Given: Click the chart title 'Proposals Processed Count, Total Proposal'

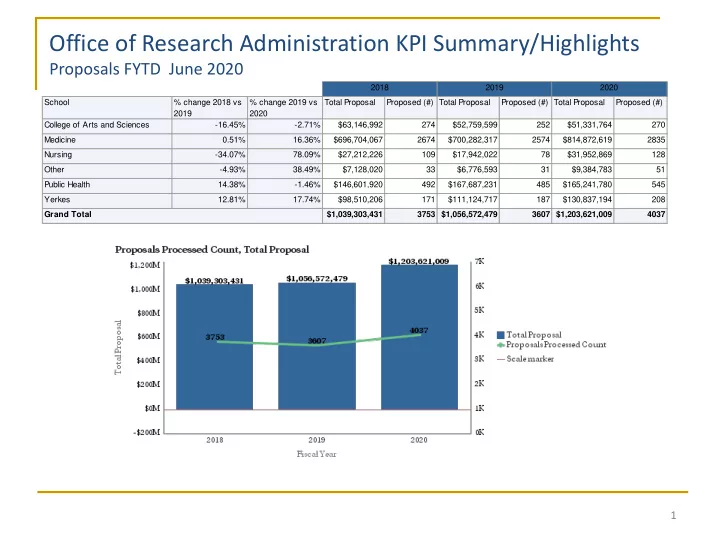Looking at the screenshot, I should pyautogui.click(x=212, y=250).
